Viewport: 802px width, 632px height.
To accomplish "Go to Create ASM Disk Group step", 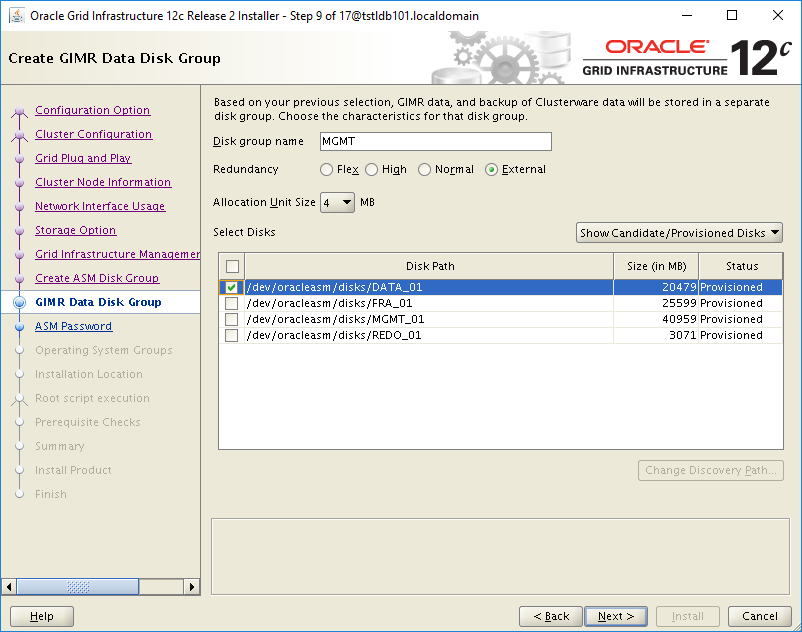I will 97,278.
